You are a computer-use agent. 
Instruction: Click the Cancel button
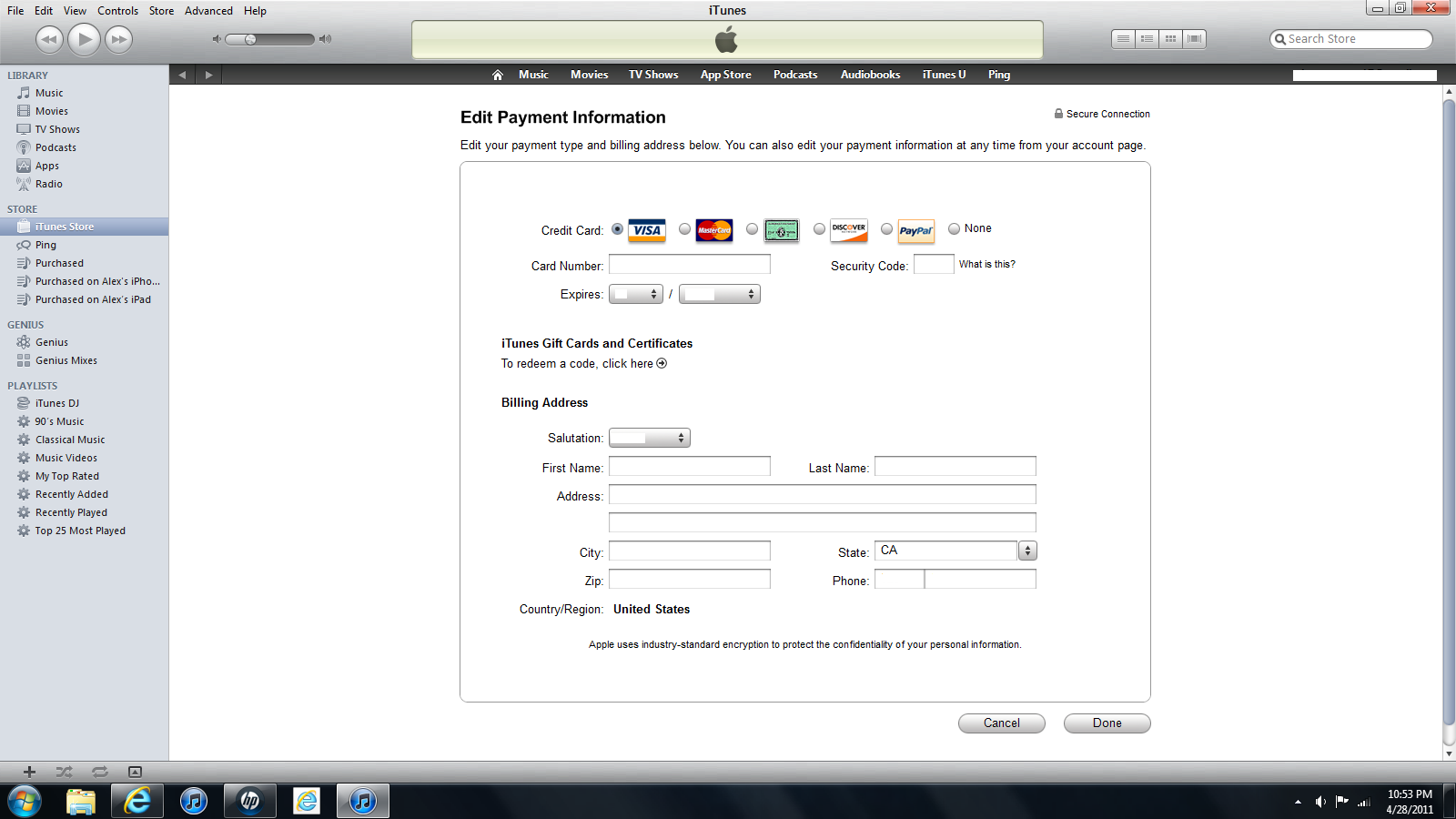(x=1002, y=723)
